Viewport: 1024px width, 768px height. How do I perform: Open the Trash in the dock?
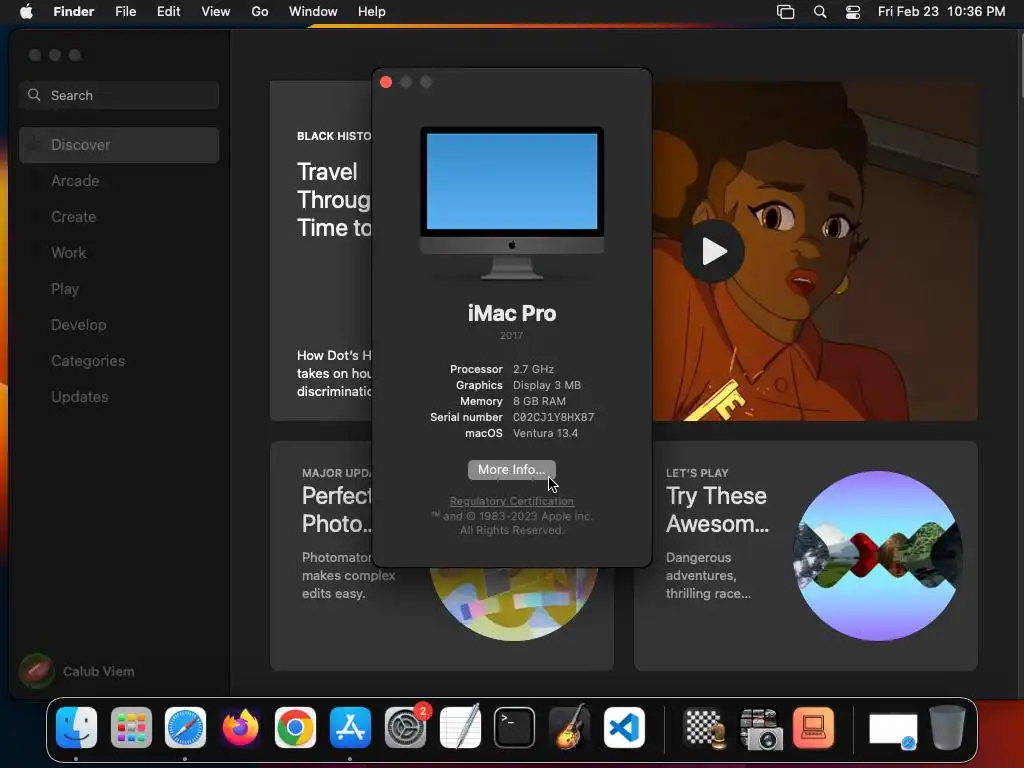click(x=948, y=728)
